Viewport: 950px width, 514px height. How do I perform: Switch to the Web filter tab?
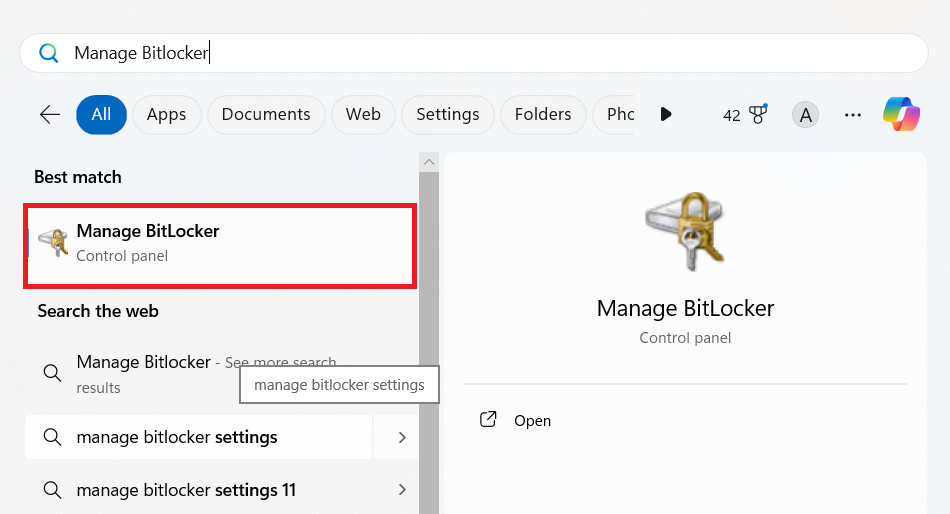pos(363,115)
